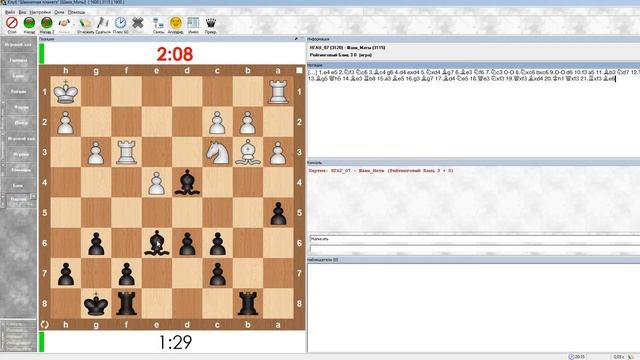
Task: Click the chat message input field
Action: point(475,239)
